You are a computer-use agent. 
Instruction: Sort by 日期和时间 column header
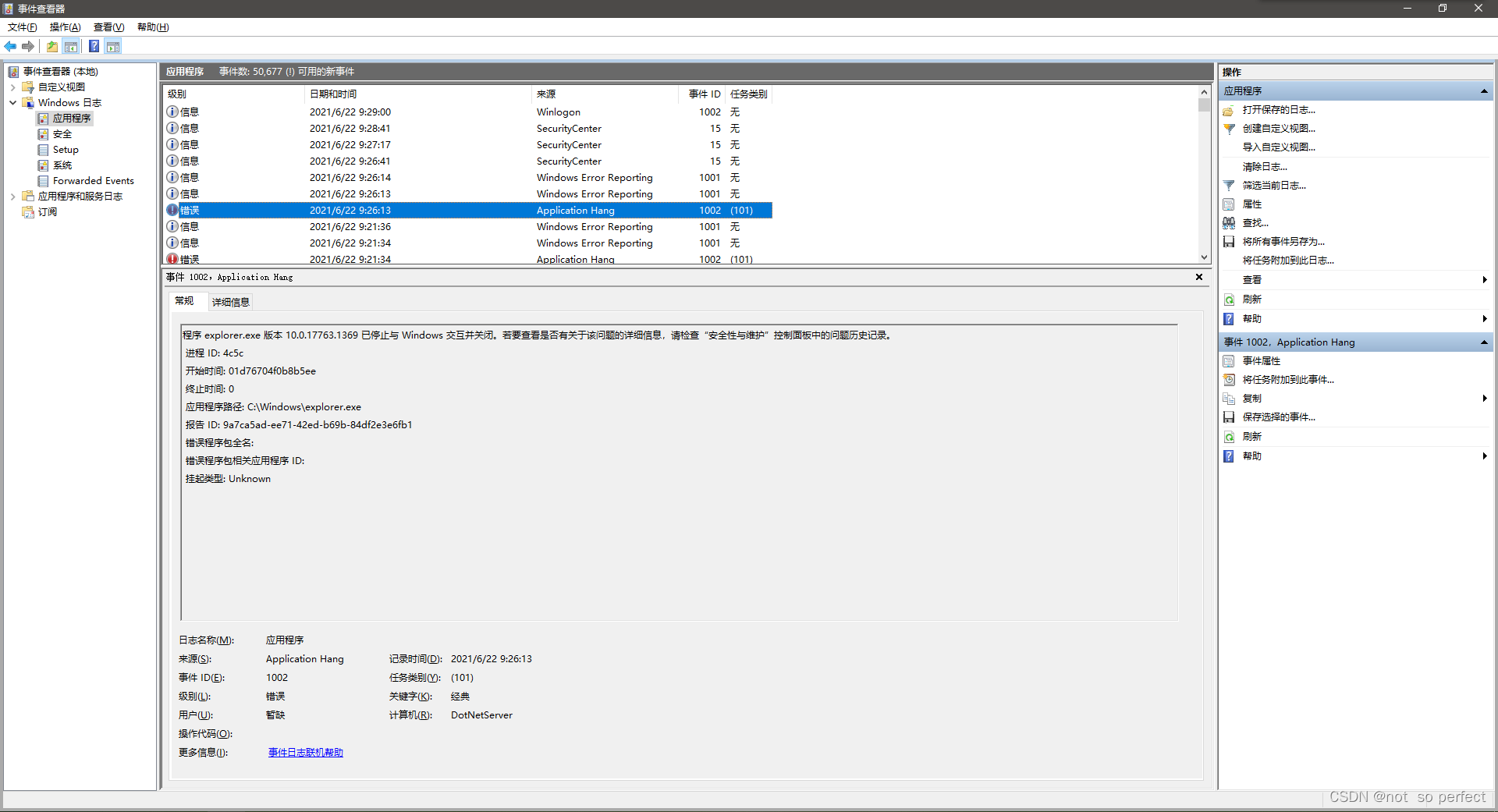pyautogui.click(x=418, y=94)
